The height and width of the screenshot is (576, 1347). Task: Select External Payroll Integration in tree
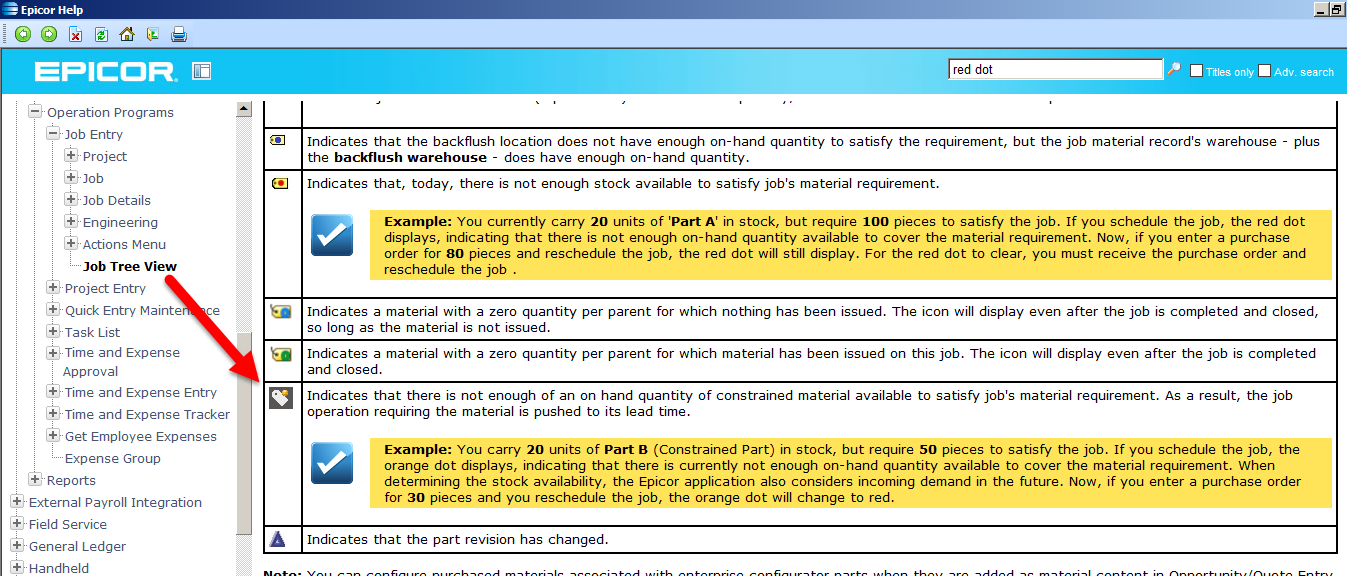[x=115, y=502]
